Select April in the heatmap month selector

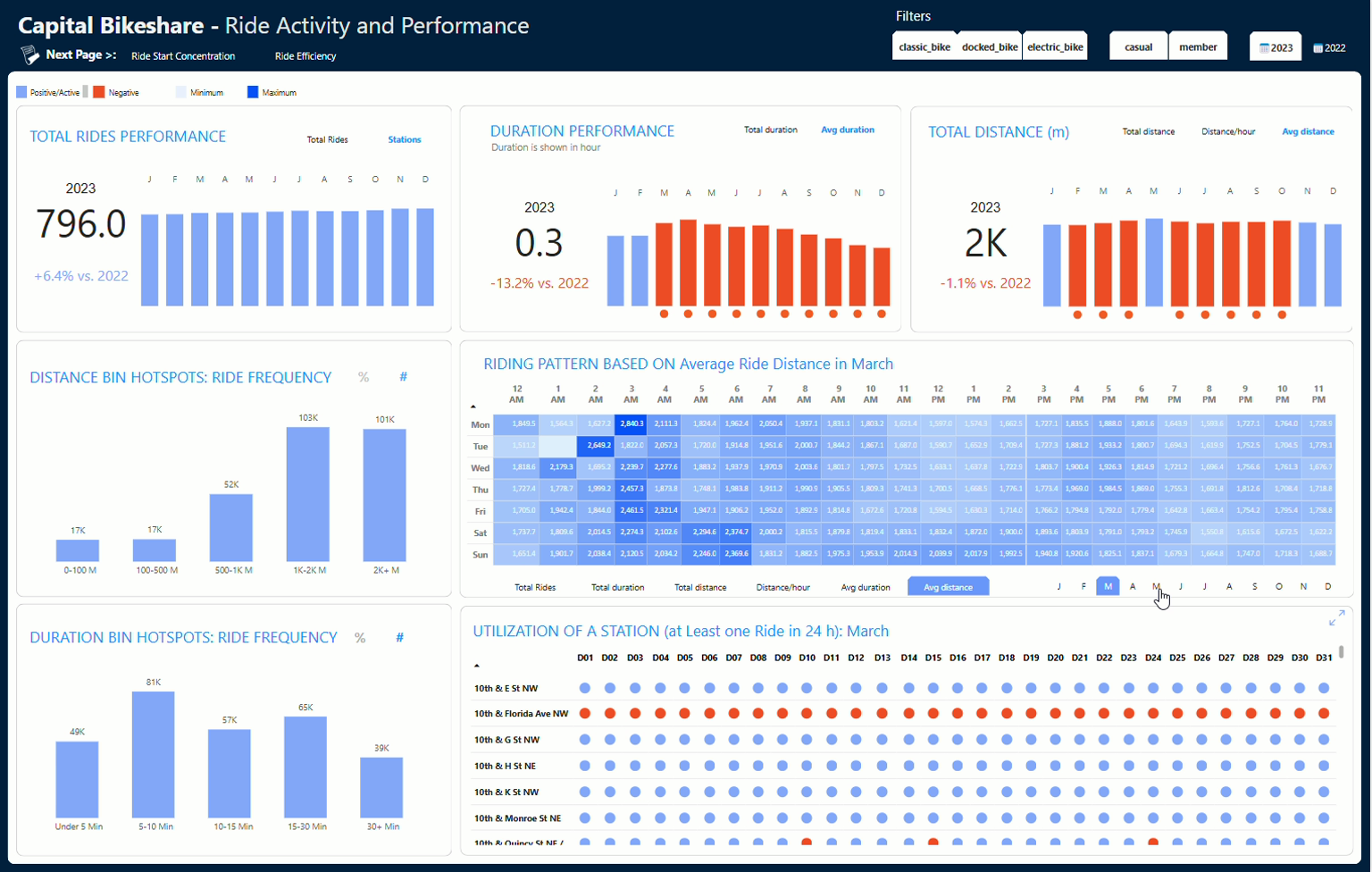[x=1133, y=587]
